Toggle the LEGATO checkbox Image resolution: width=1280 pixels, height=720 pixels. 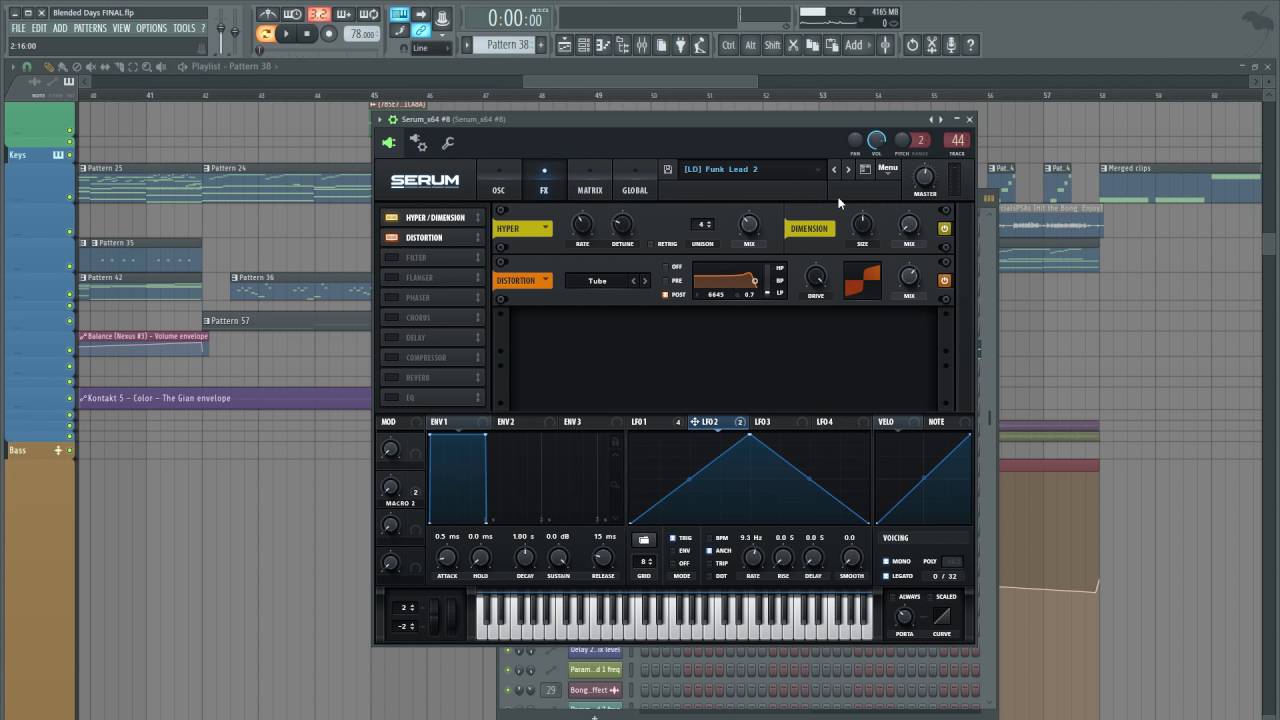click(x=886, y=576)
